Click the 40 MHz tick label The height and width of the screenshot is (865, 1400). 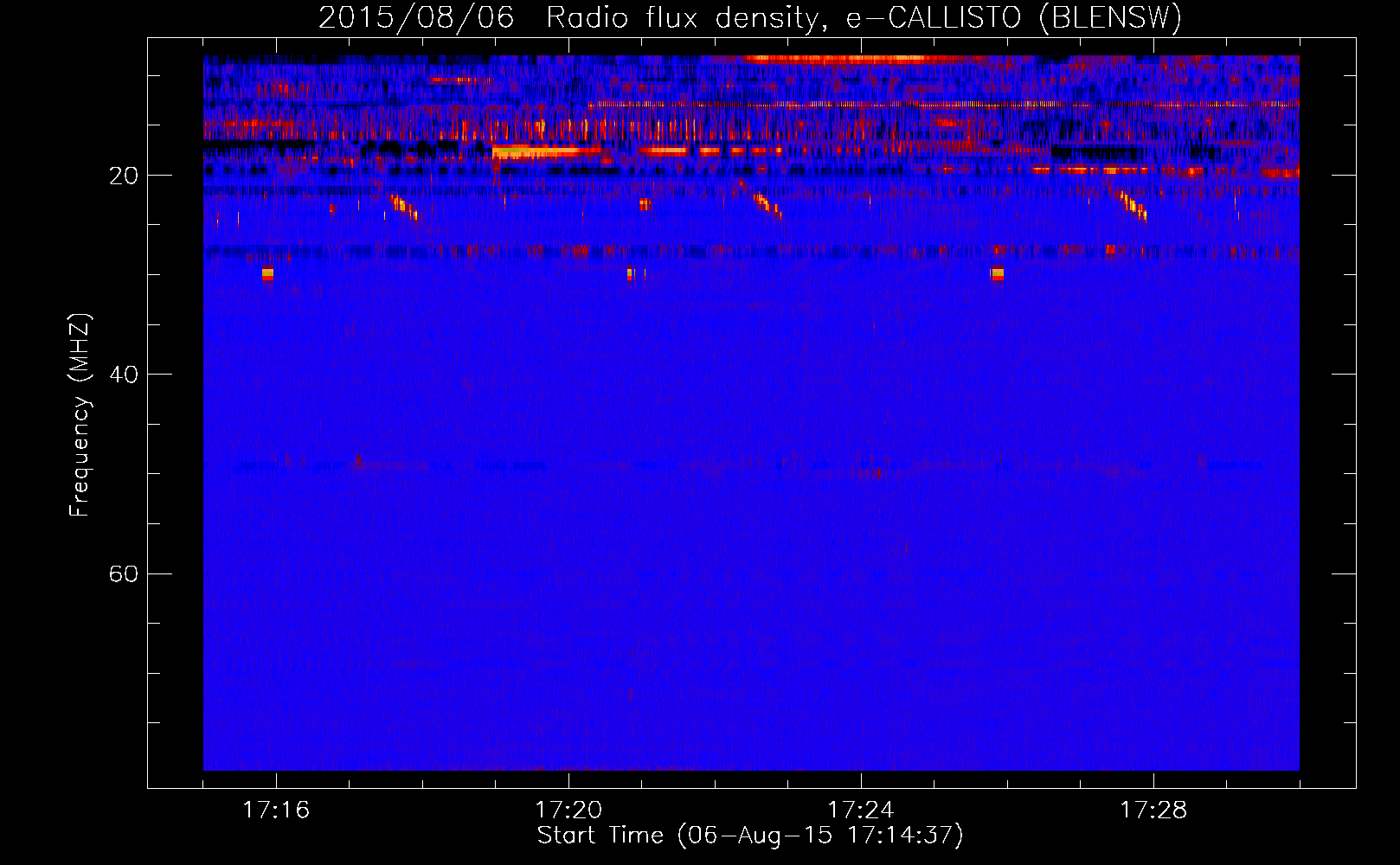tap(123, 375)
